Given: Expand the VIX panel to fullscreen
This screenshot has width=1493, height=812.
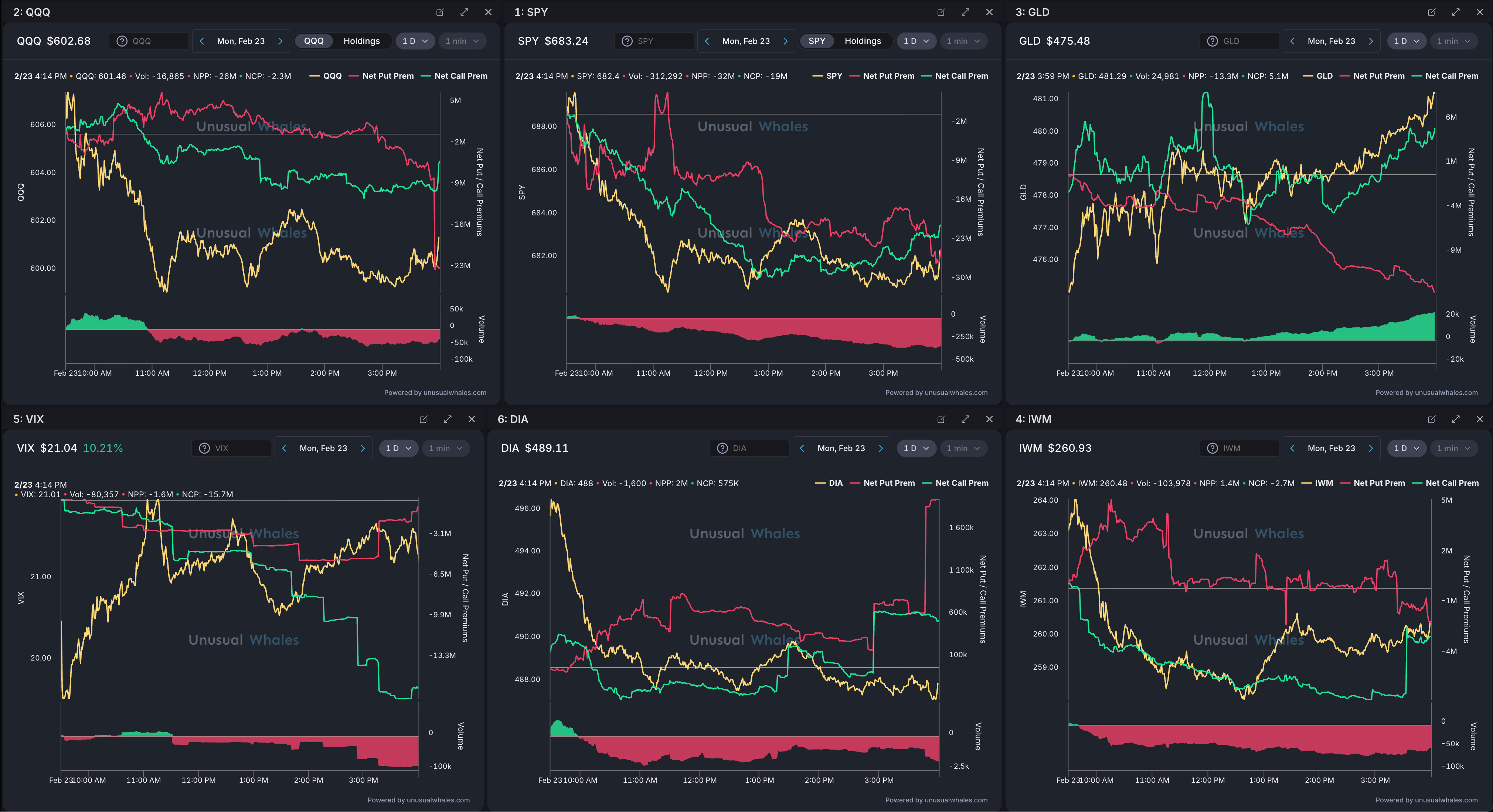Looking at the screenshot, I should click(x=448, y=419).
